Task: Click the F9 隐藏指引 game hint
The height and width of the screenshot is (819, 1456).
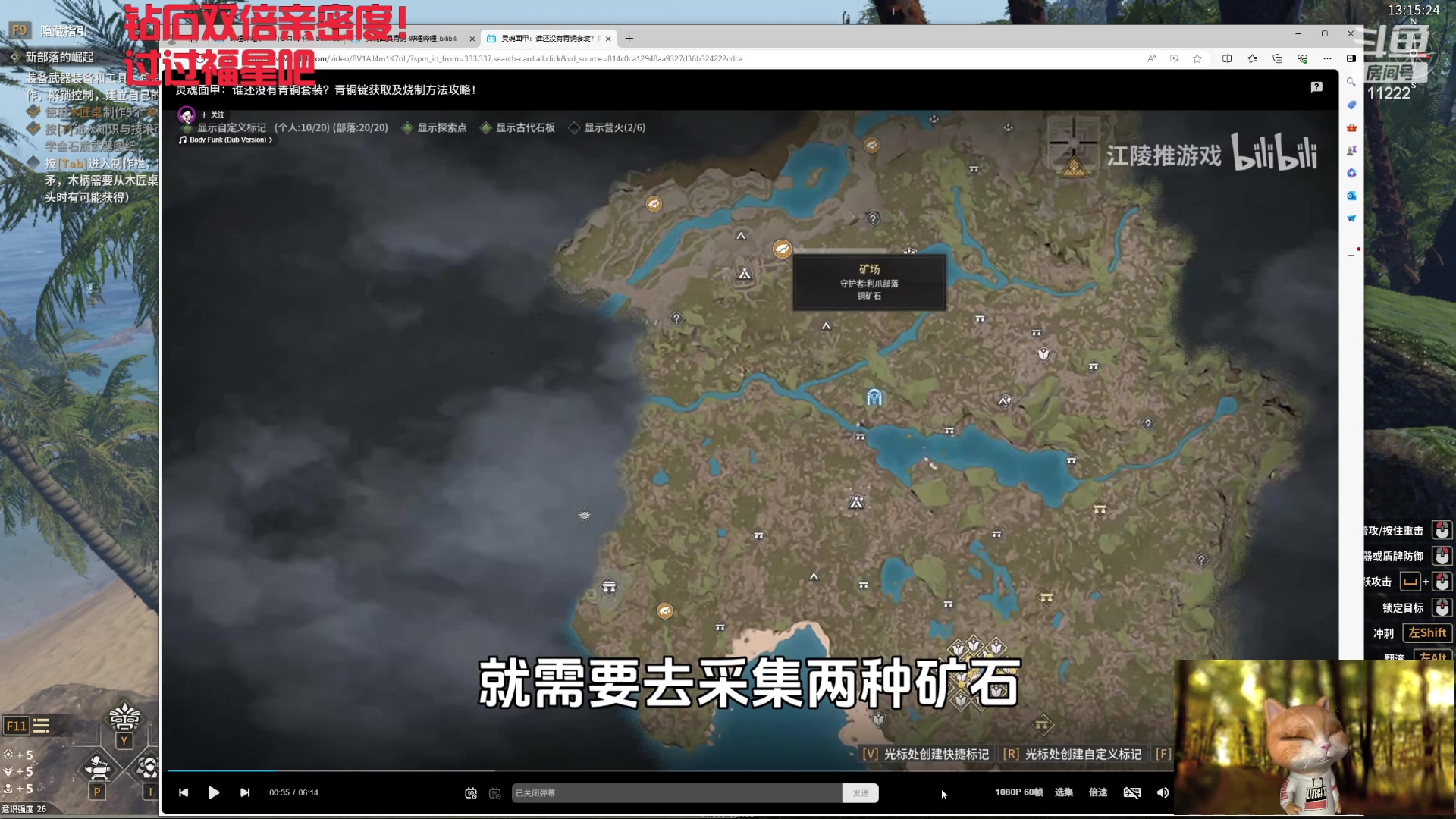Action: tap(49, 31)
